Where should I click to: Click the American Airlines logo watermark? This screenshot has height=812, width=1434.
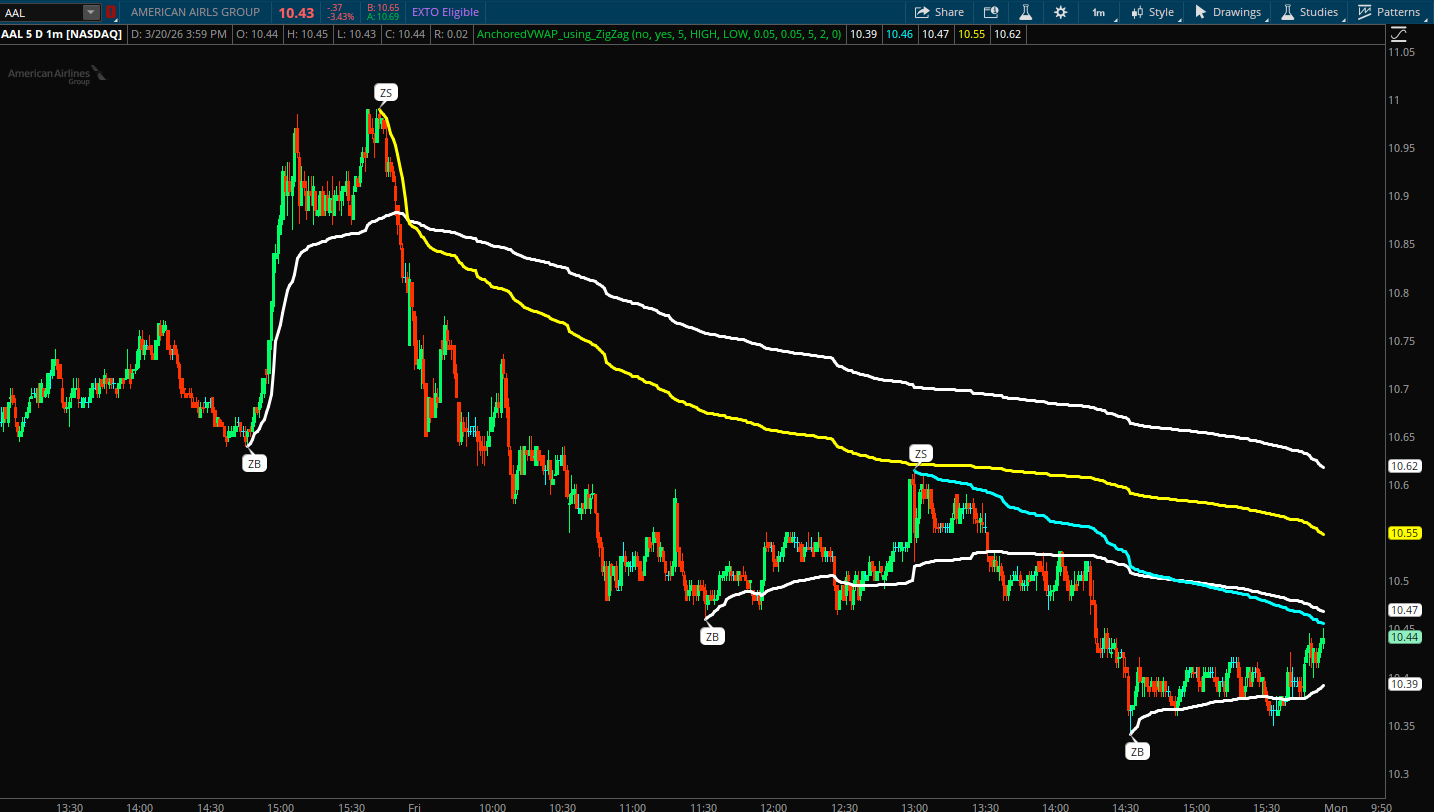point(56,75)
